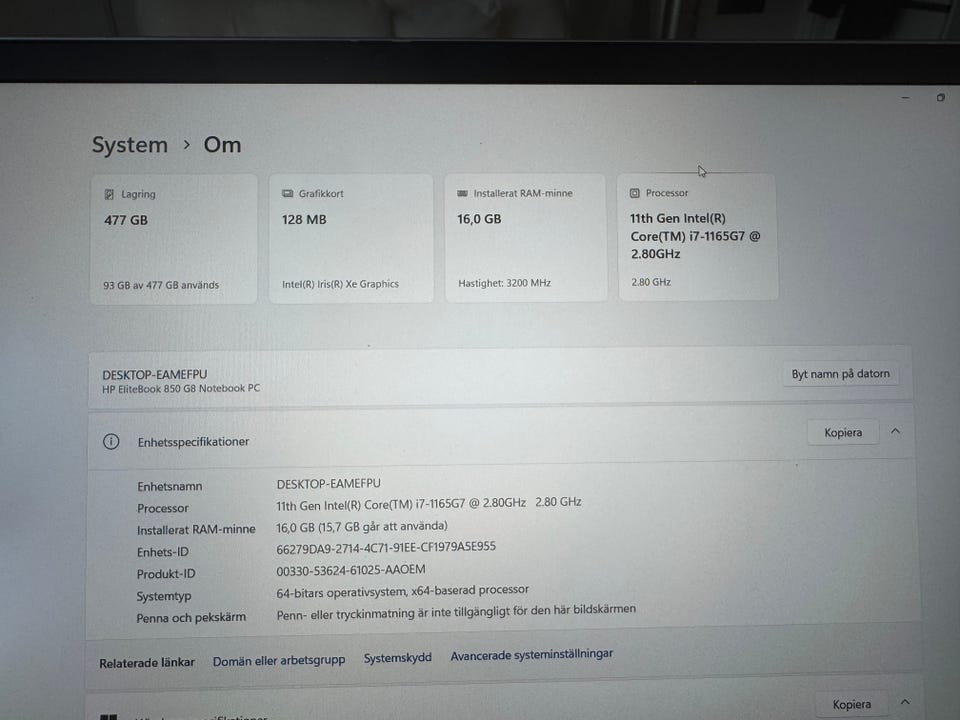Collapse the Windows specifications section chevron
This screenshot has width=960, height=720.
pos(905,702)
